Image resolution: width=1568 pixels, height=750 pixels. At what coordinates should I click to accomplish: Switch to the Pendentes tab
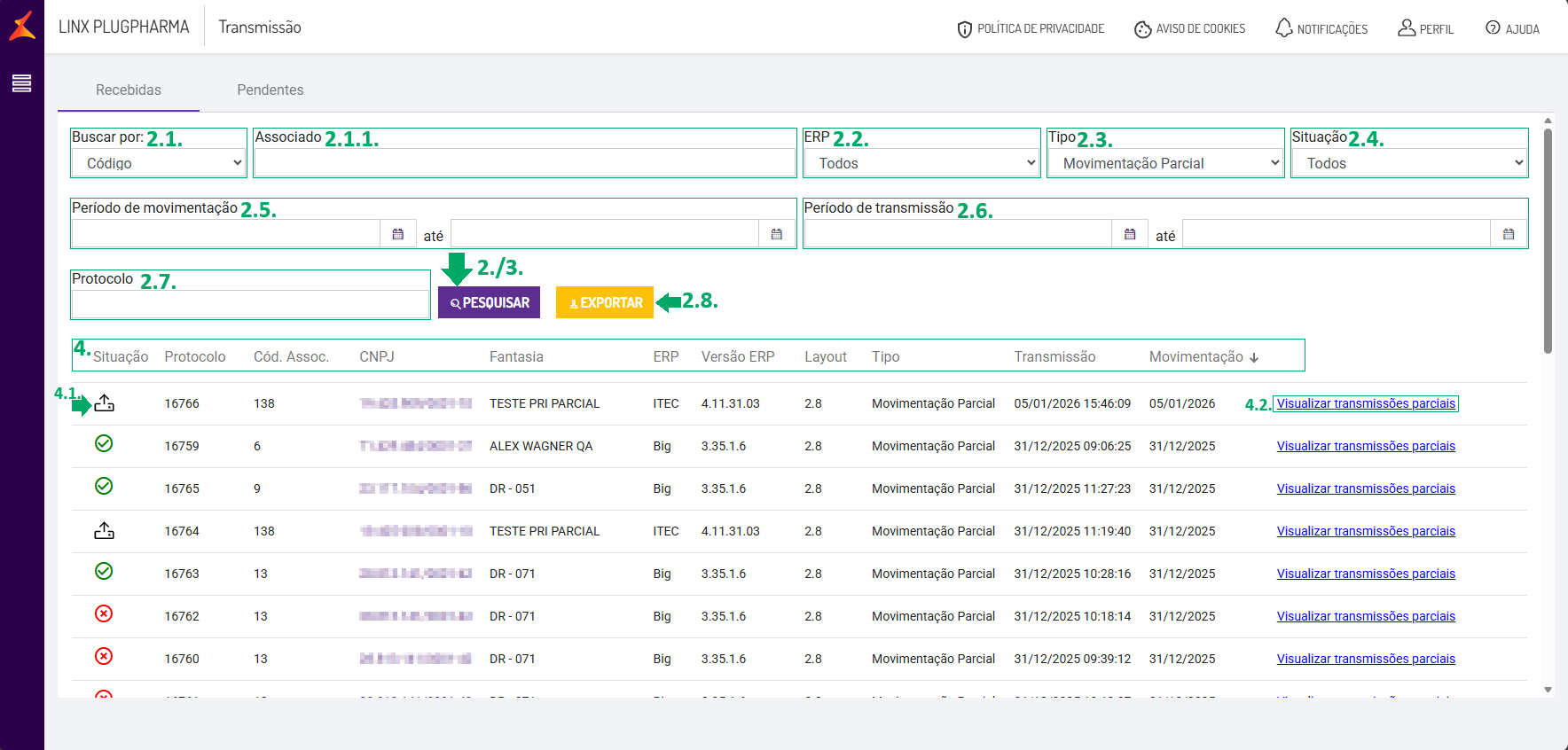click(x=270, y=90)
